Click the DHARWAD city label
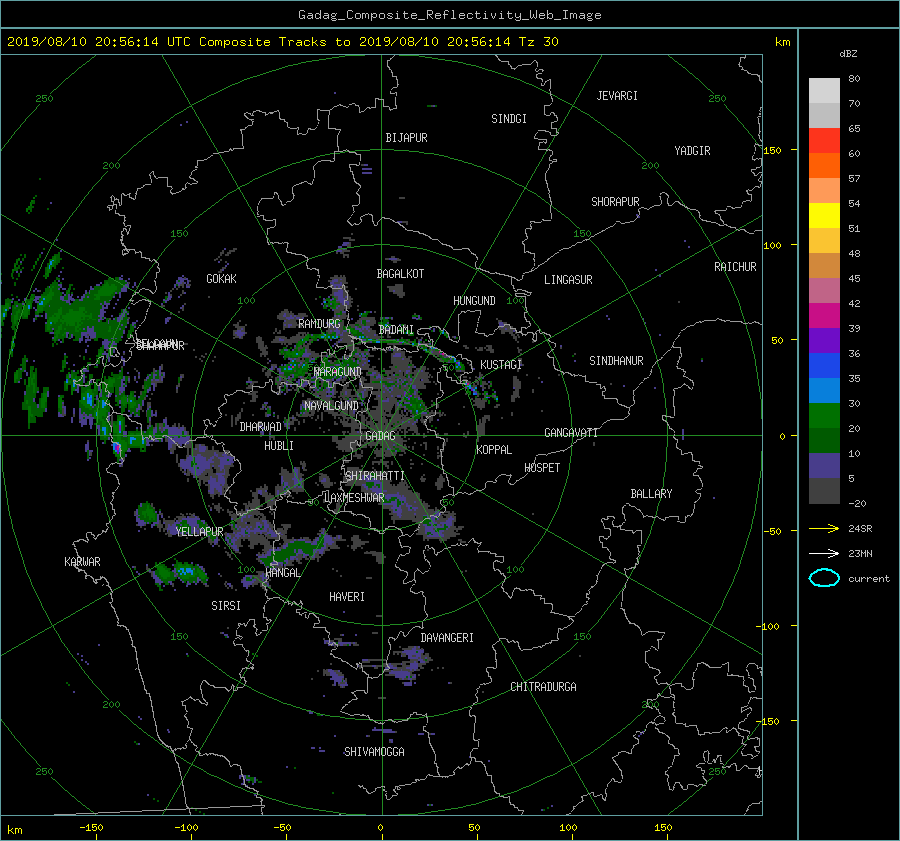Screen dimensions: 900x841 [261, 427]
